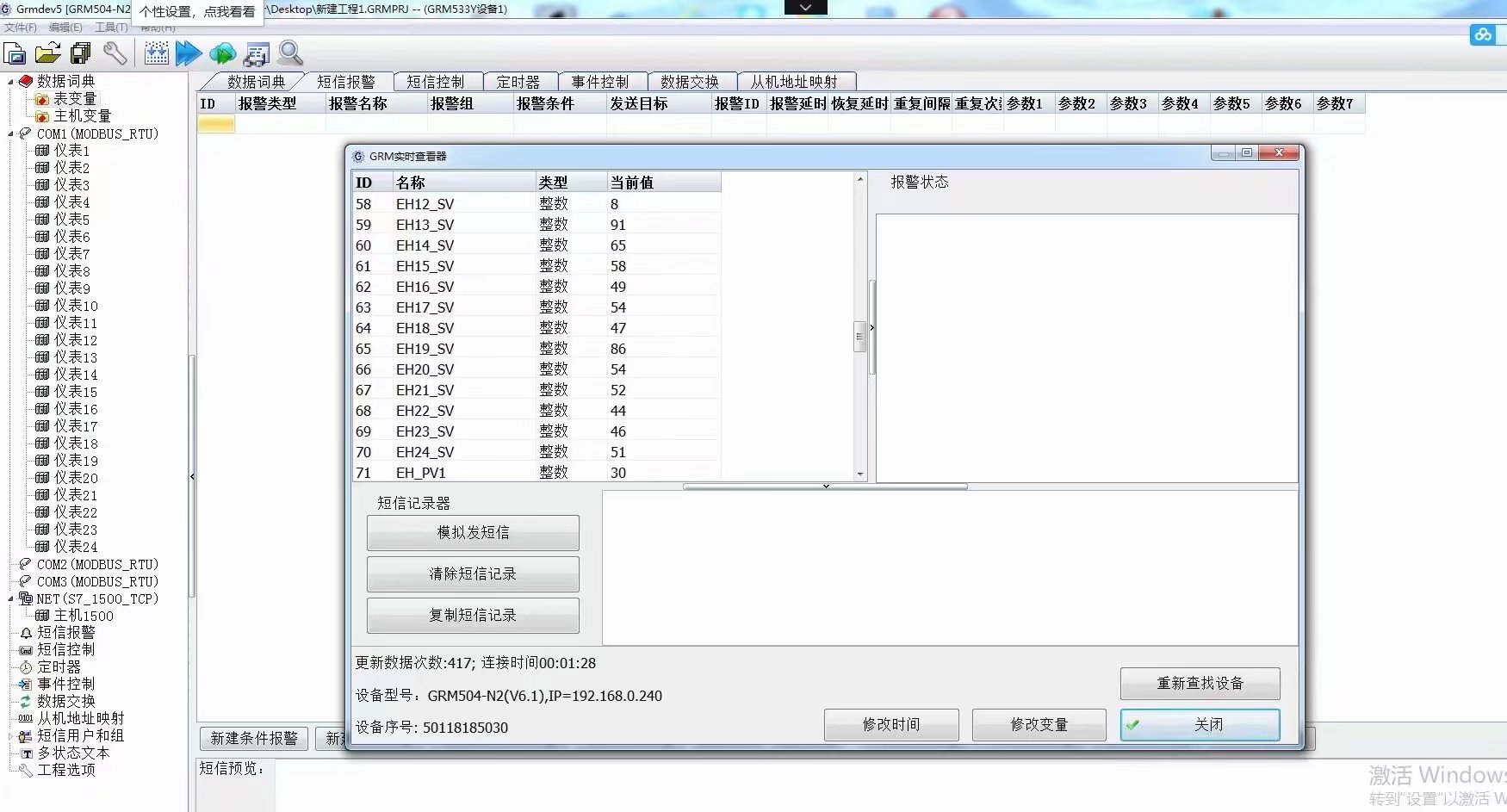Click the green cloud download icon
The height and width of the screenshot is (812, 1507).
[222, 53]
